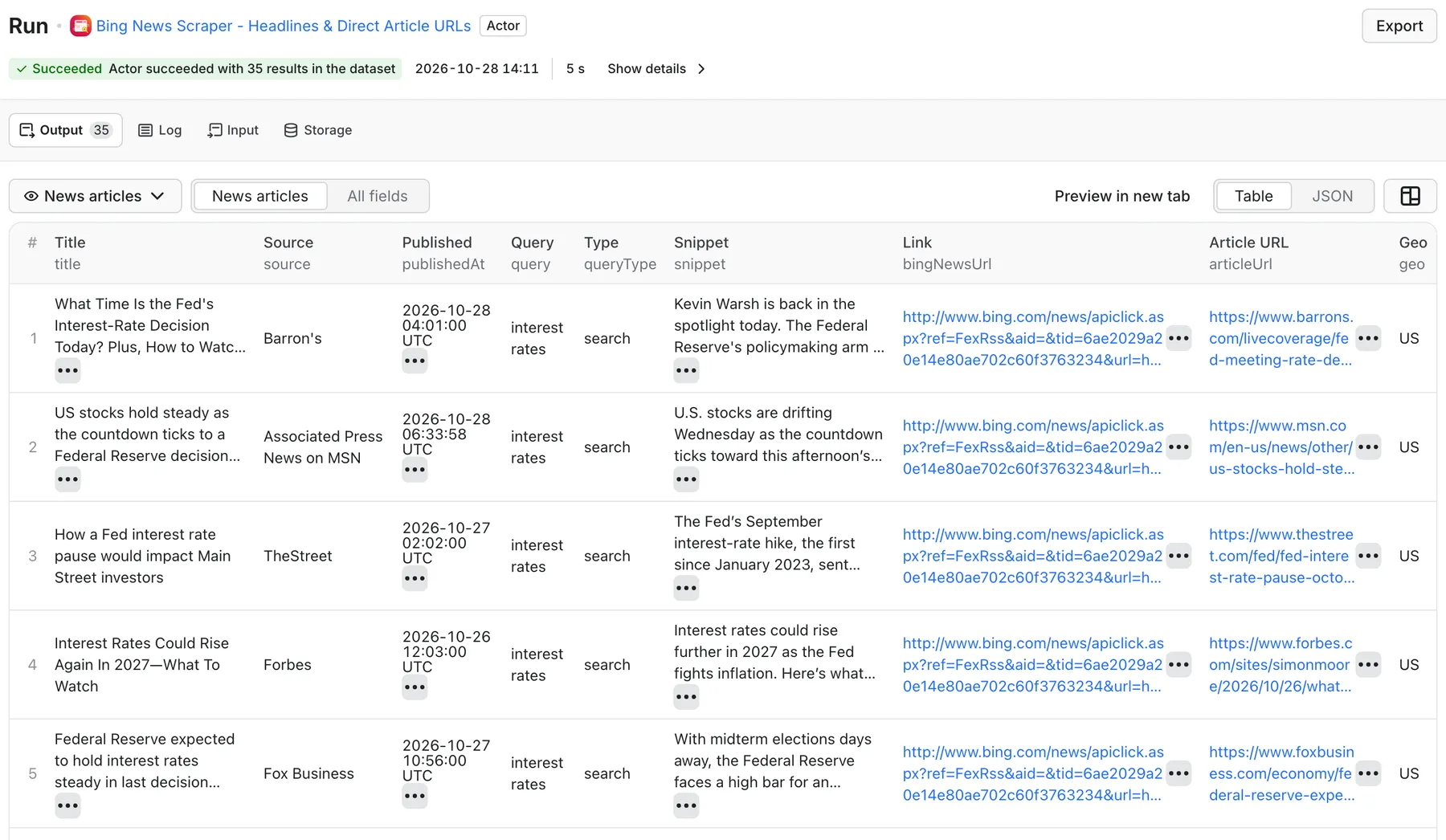The width and height of the screenshot is (1446, 840).
Task: Expand title ellipsis for US stocks row
Action: point(67,479)
